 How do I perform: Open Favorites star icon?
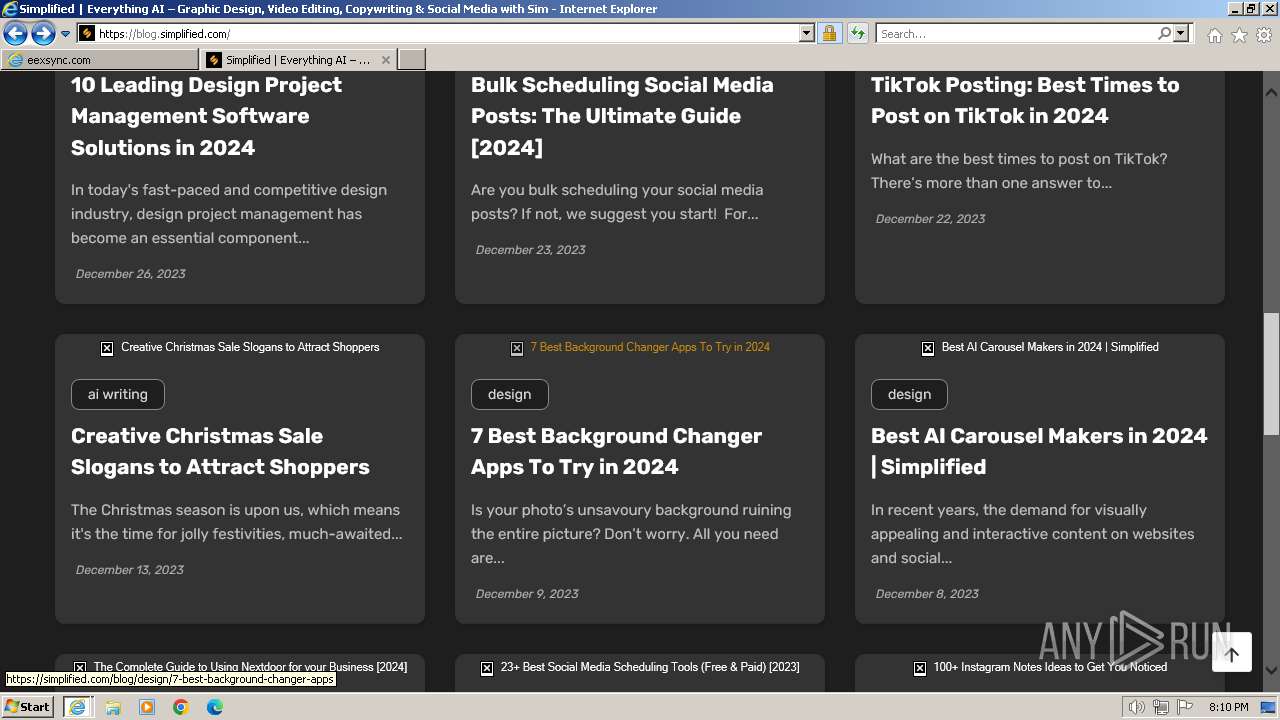click(1239, 35)
